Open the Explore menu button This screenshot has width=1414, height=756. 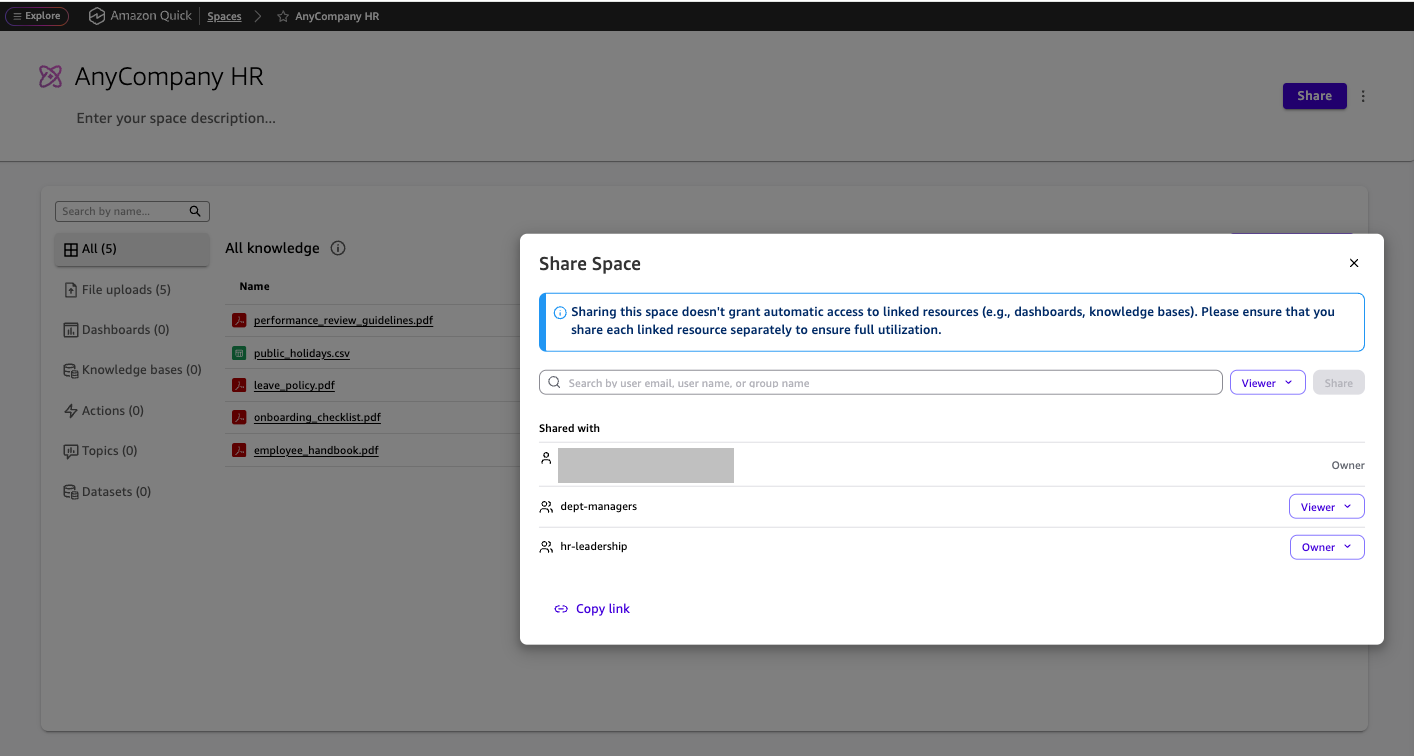[37, 16]
